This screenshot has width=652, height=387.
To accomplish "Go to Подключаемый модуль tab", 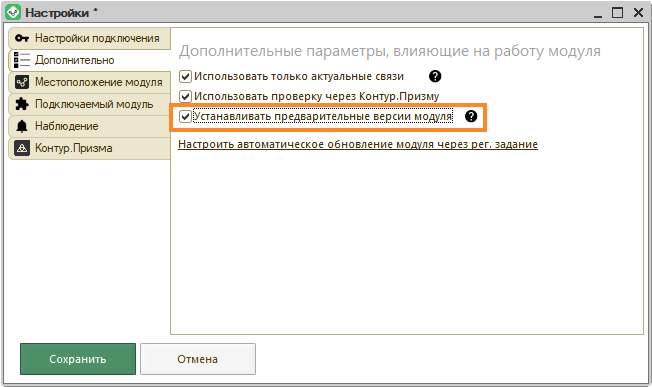I will pos(89,104).
